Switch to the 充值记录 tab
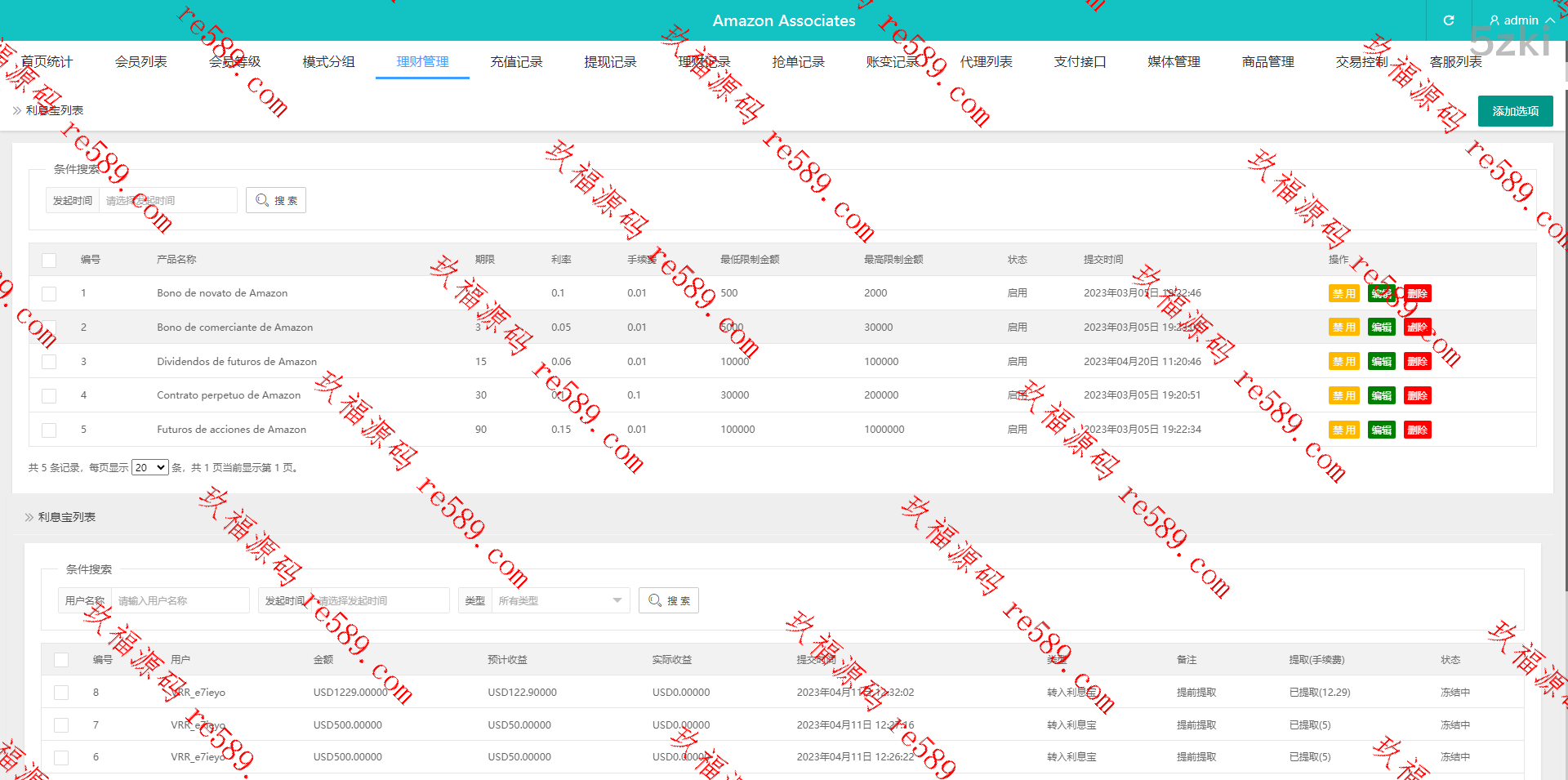The image size is (1568, 780). coord(516,62)
